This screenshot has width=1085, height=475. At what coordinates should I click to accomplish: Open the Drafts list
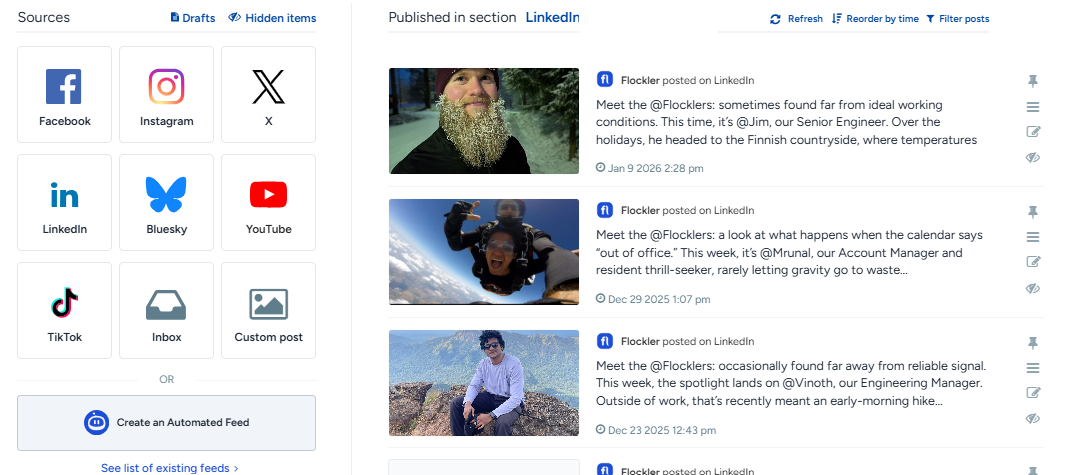click(193, 18)
